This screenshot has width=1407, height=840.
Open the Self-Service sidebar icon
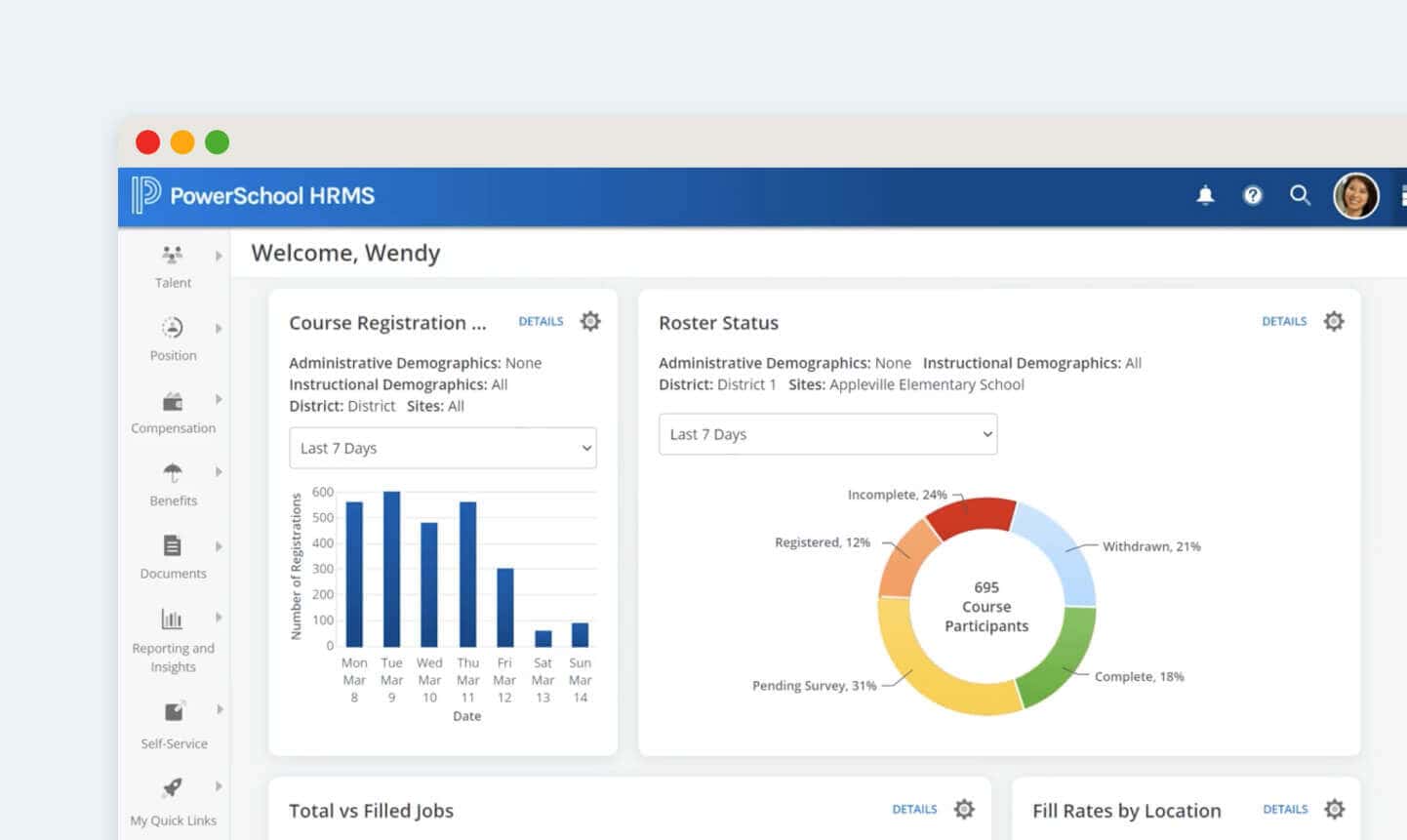(x=174, y=711)
